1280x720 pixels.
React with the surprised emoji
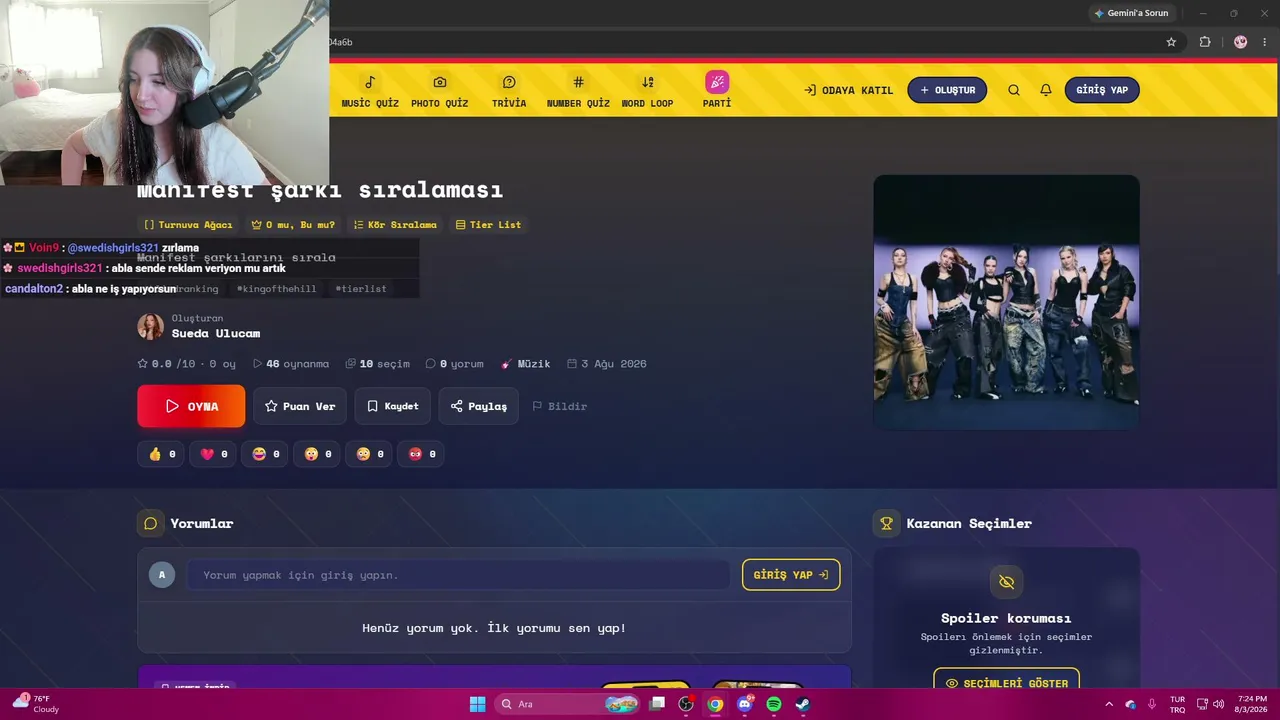[x=318, y=454]
